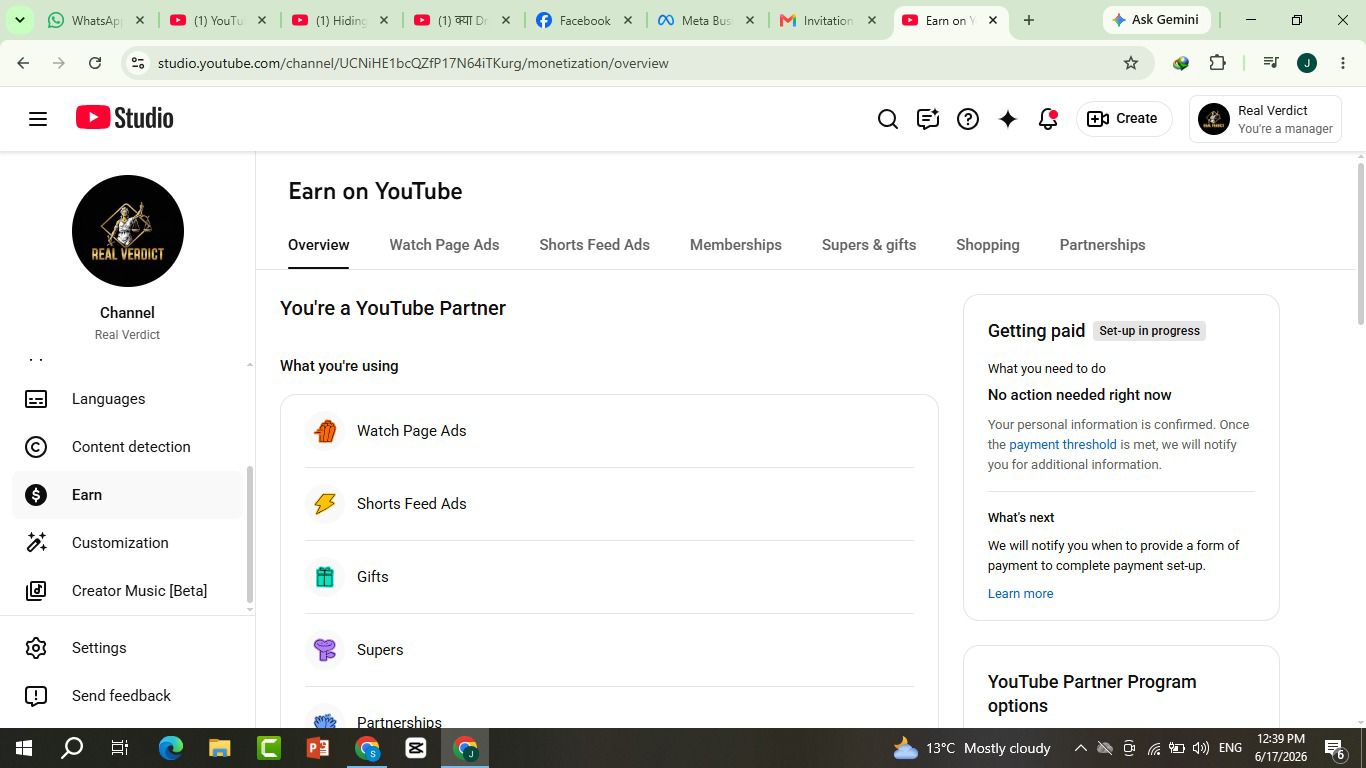Click the Set-up in progress badge
Viewport: 1366px width, 768px height.
1149,331
